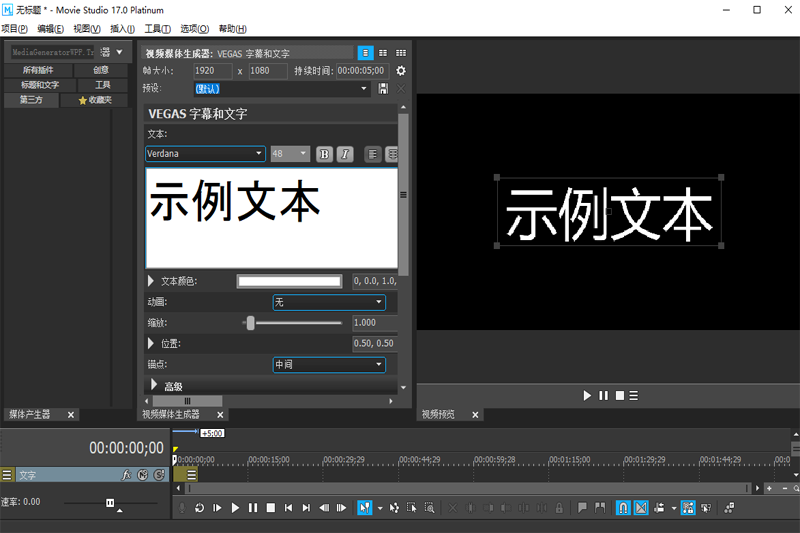Open the 帮助(H) menu

[x=233, y=29]
